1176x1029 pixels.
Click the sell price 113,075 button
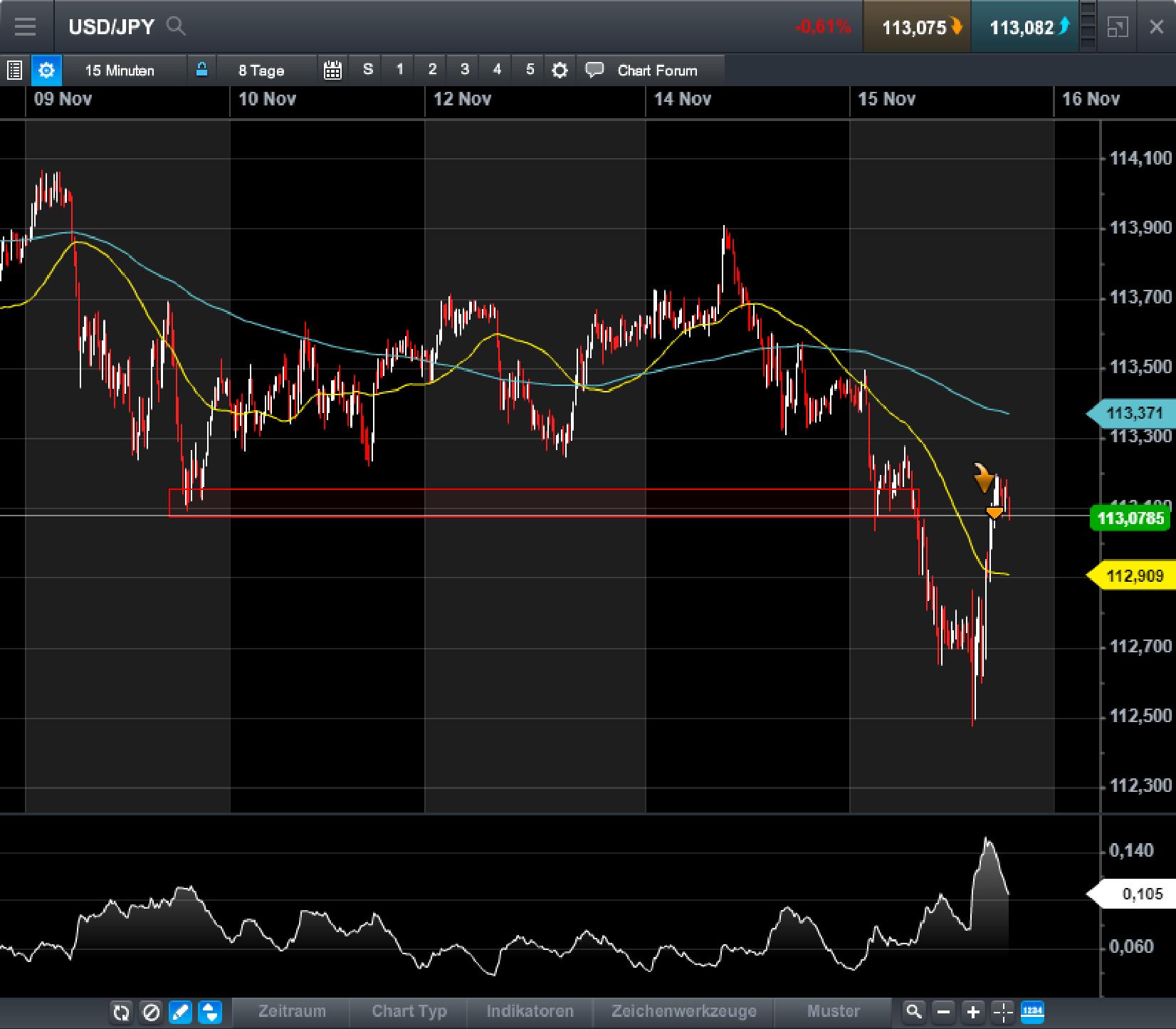(916, 27)
